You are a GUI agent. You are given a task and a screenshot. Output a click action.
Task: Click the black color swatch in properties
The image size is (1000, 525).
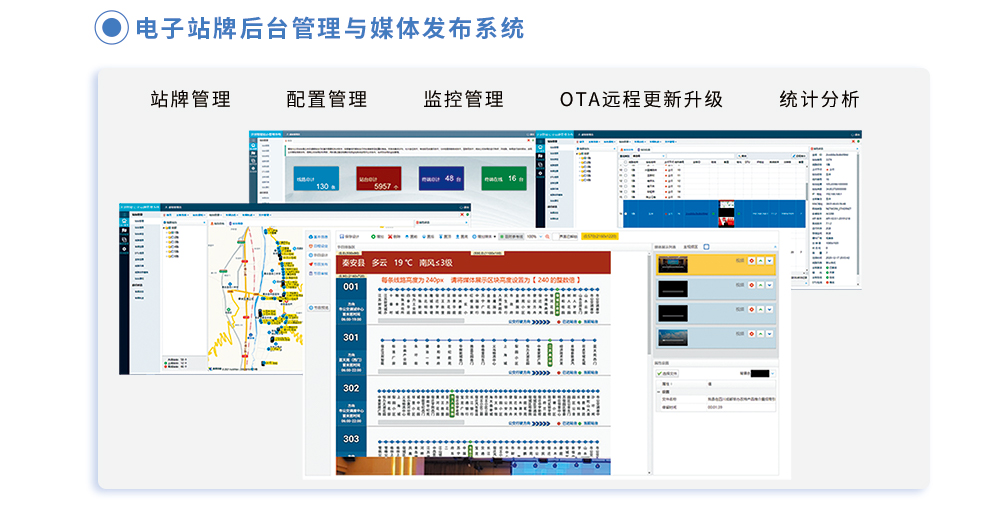click(760, 373)
